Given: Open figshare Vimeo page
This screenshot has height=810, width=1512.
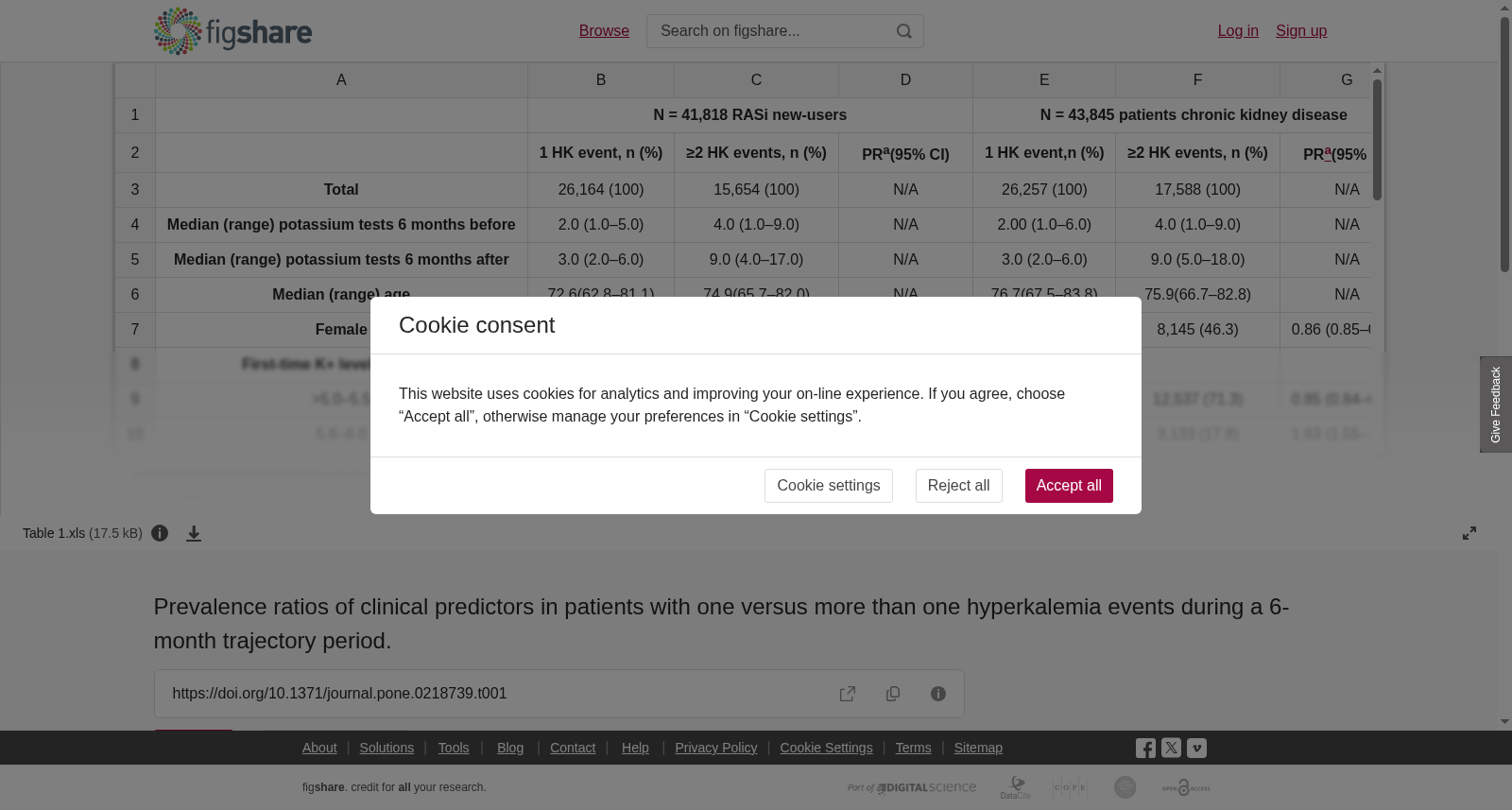Looking at the screenshot, I should coord(1196,748).
